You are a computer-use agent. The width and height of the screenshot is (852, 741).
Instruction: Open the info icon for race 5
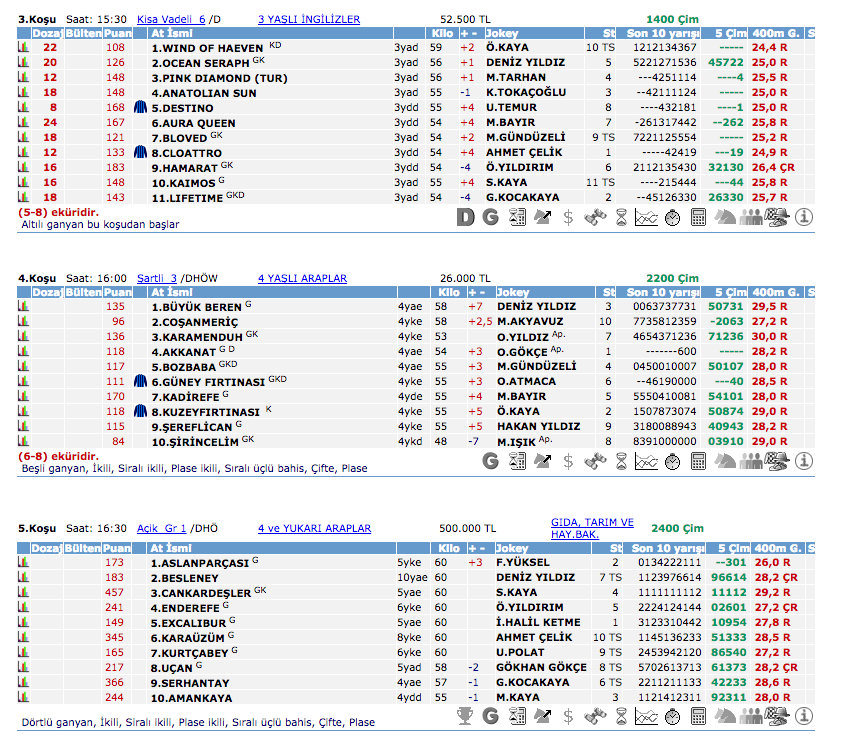pos(804,715)
